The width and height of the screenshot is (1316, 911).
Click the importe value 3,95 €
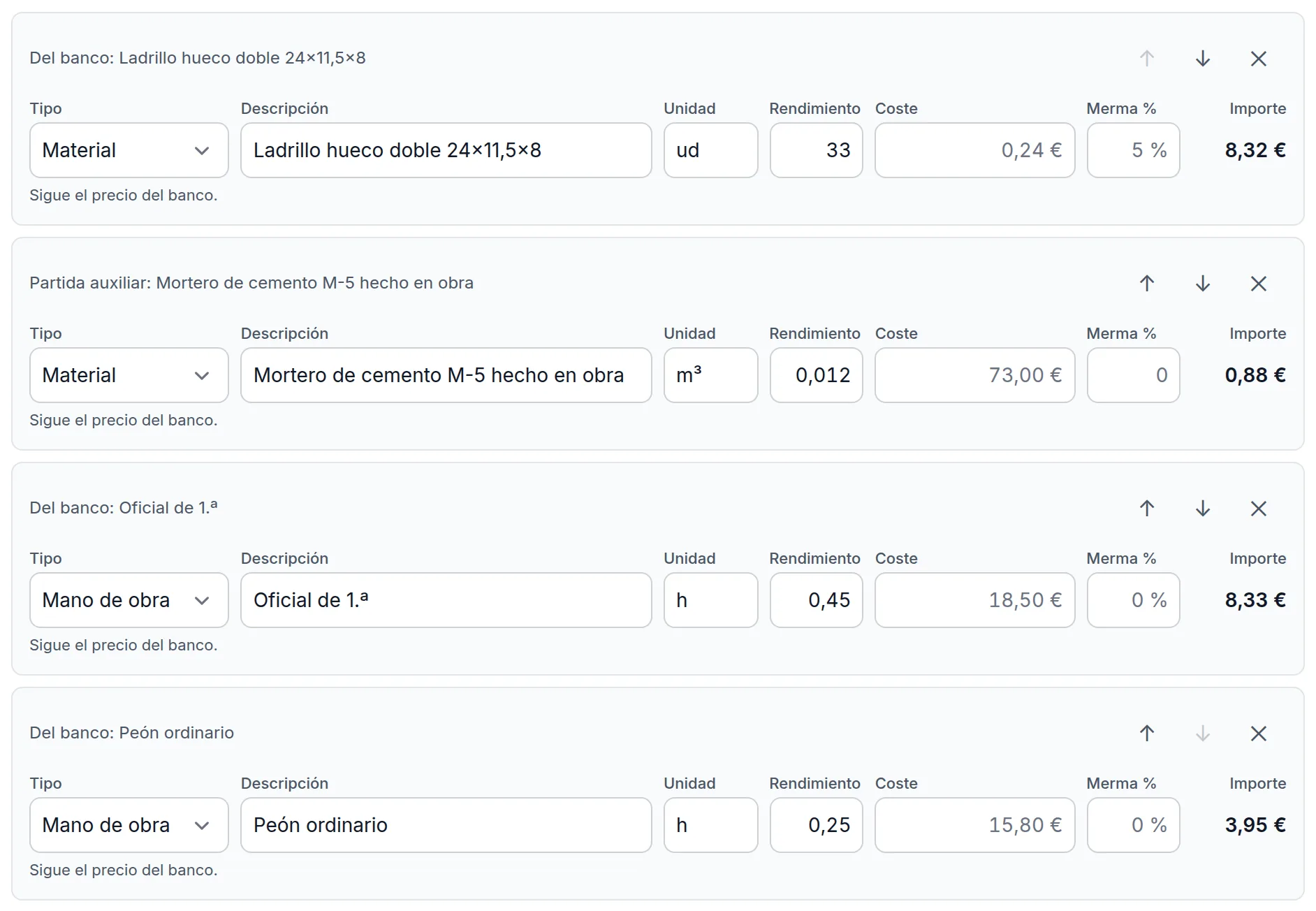click(x=1255, y=825)
